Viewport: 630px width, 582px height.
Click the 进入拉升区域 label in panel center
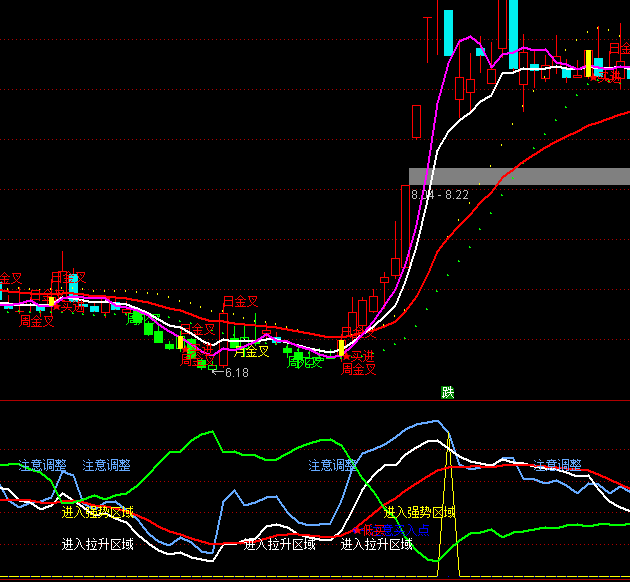pos(279,544)
